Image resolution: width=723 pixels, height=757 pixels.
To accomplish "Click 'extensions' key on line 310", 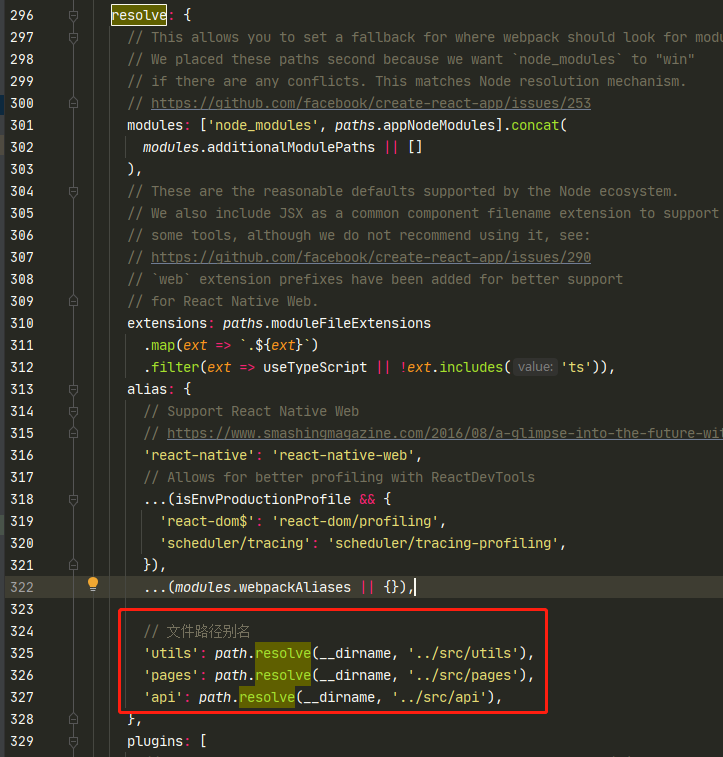I will click(x=167, y=323).
